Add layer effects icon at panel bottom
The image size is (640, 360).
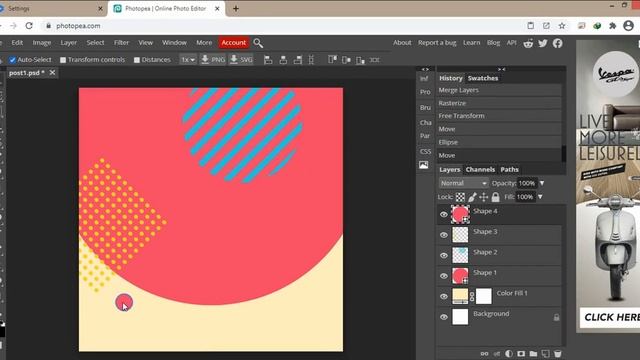point(497,354)
